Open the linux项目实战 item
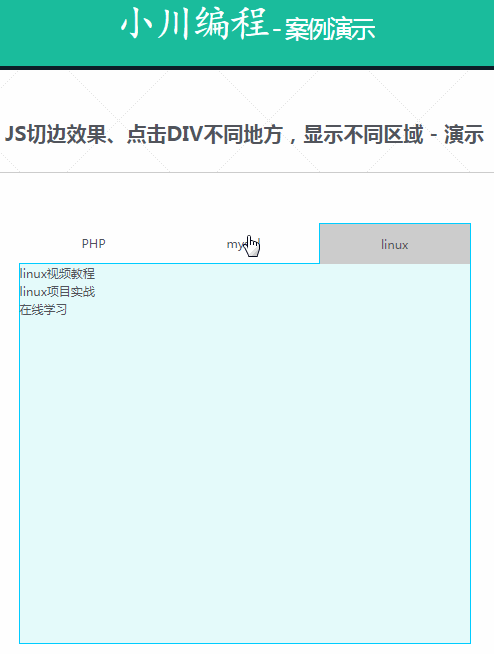Image resolution: width=494 pixels, height=654 pixels. coord(57,292)
